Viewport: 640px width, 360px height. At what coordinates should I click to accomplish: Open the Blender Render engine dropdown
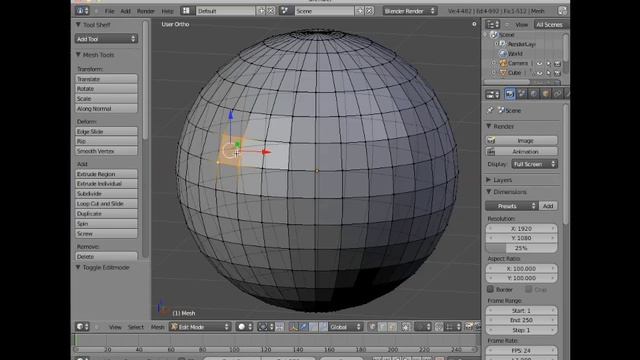[409, 11]
